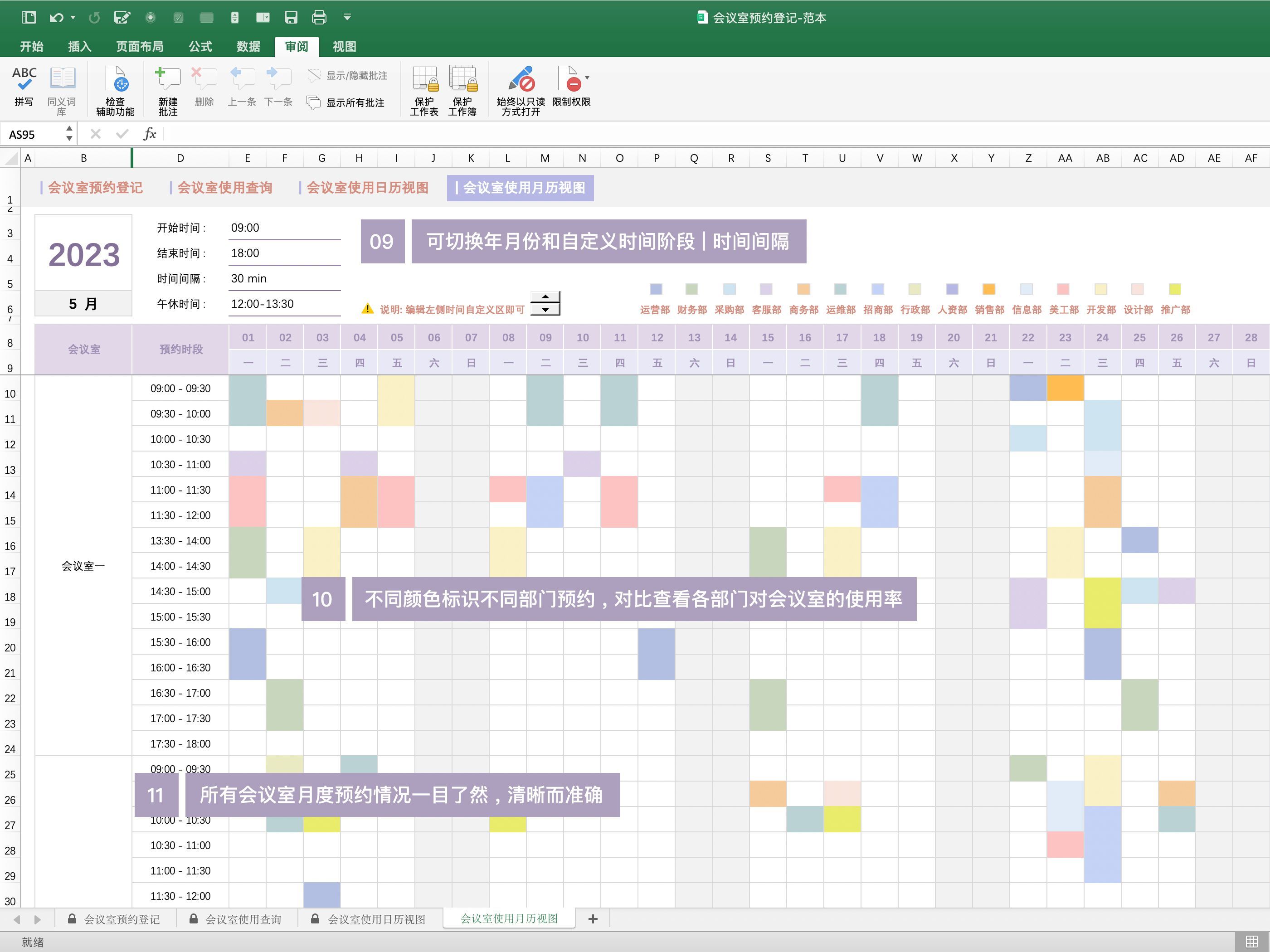Open the 视图 (View) ribbon tab
Image resolution: width=1270 pixels, height=952 pixels.
(x=345, y=47)
